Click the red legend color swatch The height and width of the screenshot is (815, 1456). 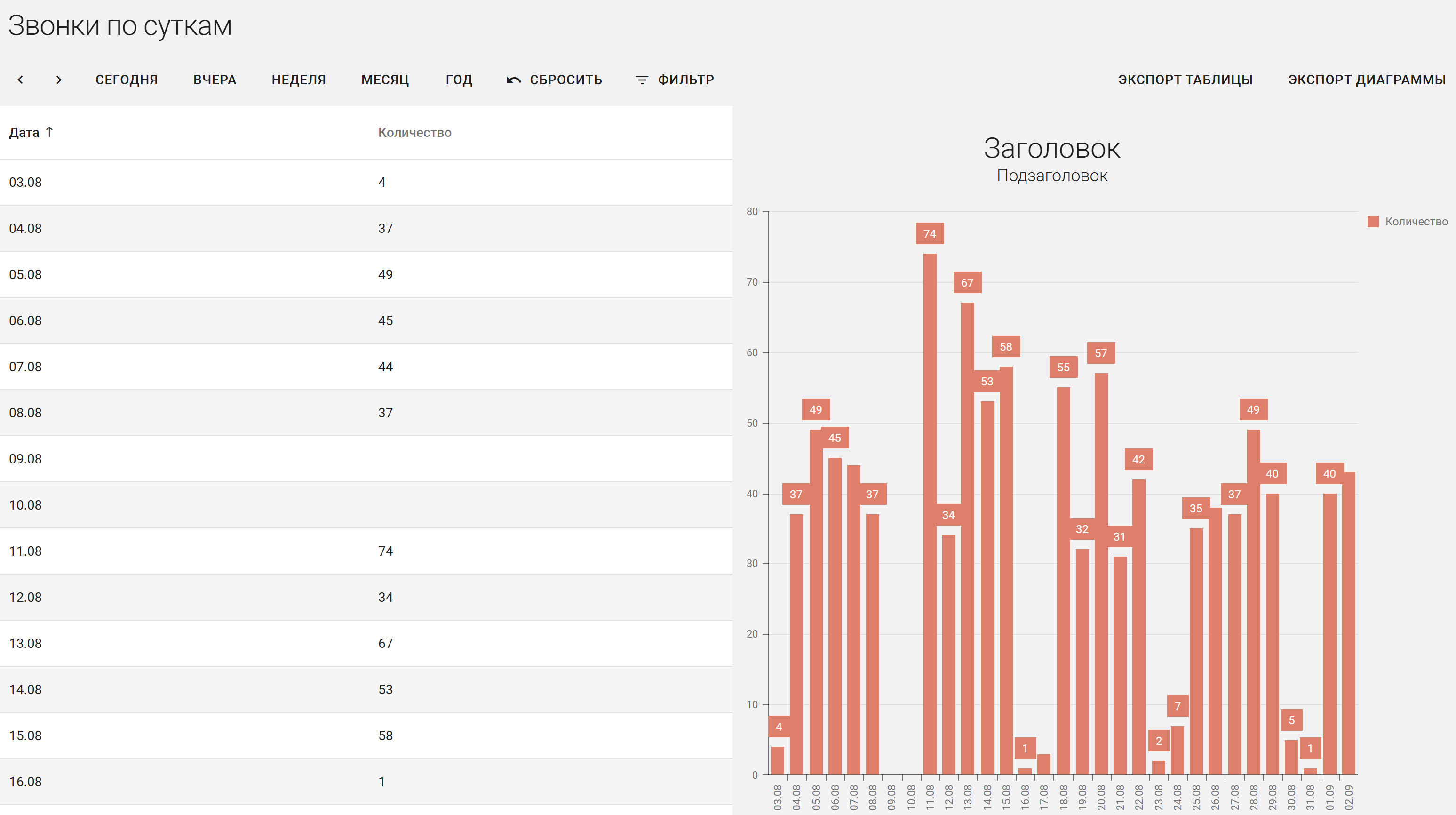pyautogui.click(x=1373, y=222)
